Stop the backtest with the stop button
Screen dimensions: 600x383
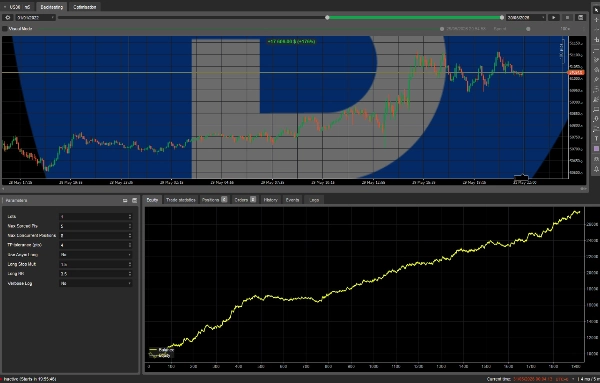pos(567,18)
